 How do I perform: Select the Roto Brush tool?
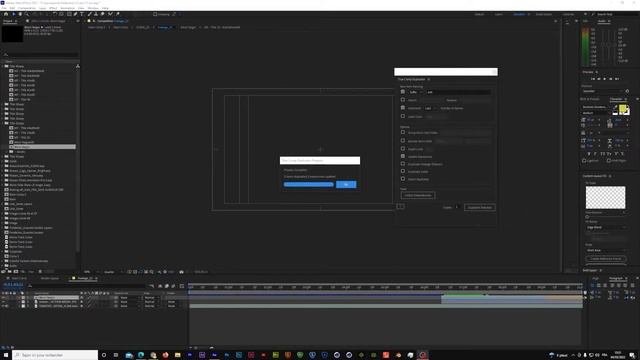point(110,14)
